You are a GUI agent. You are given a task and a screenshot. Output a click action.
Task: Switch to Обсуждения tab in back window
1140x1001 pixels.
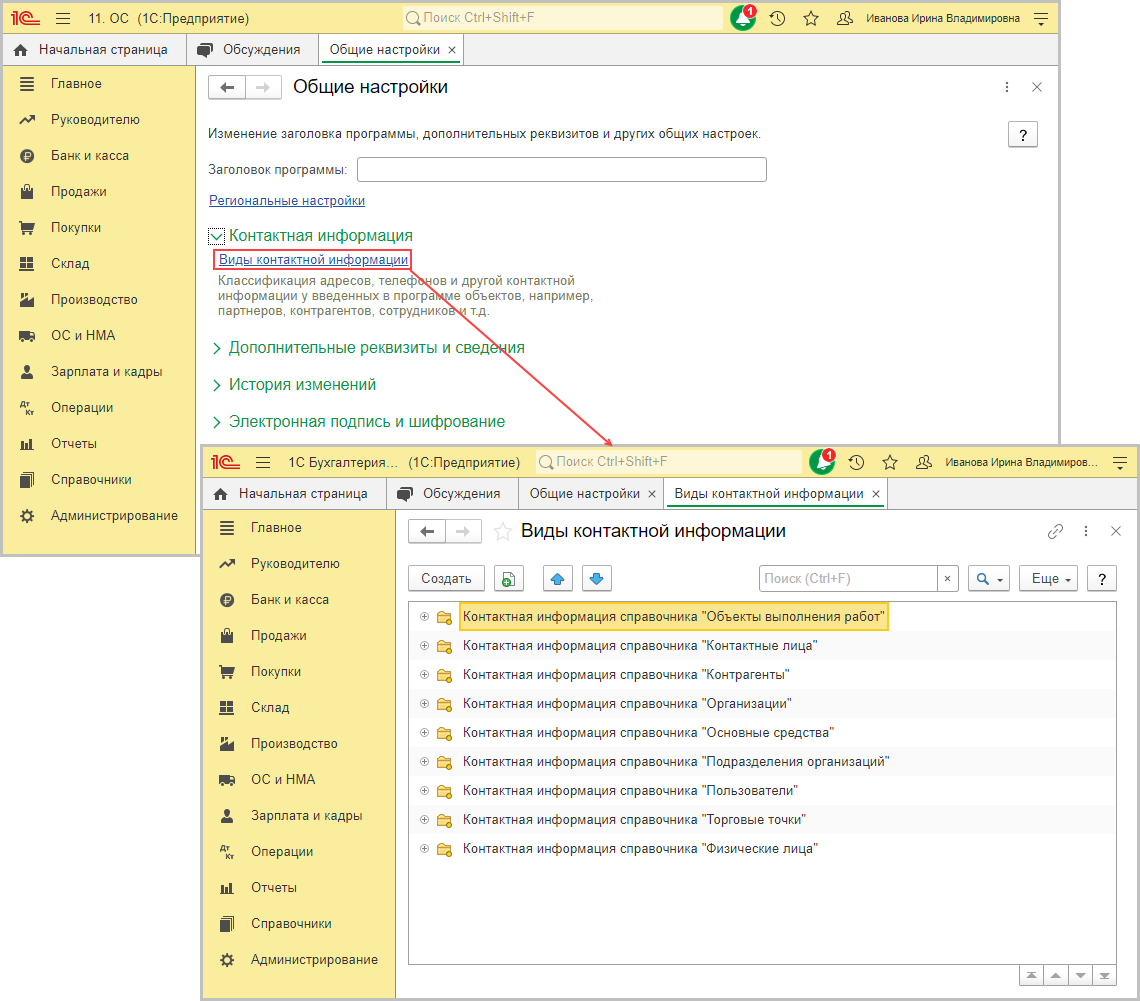(x=251, y=49)
